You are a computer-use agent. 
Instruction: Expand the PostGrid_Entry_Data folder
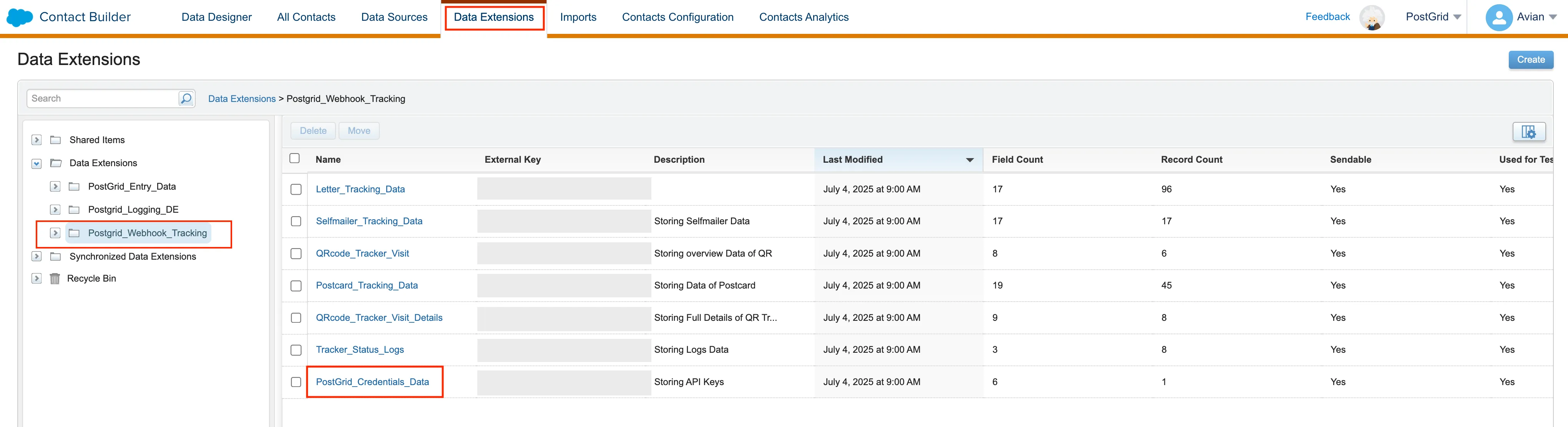pyautogui.click(x=55, y=187)
